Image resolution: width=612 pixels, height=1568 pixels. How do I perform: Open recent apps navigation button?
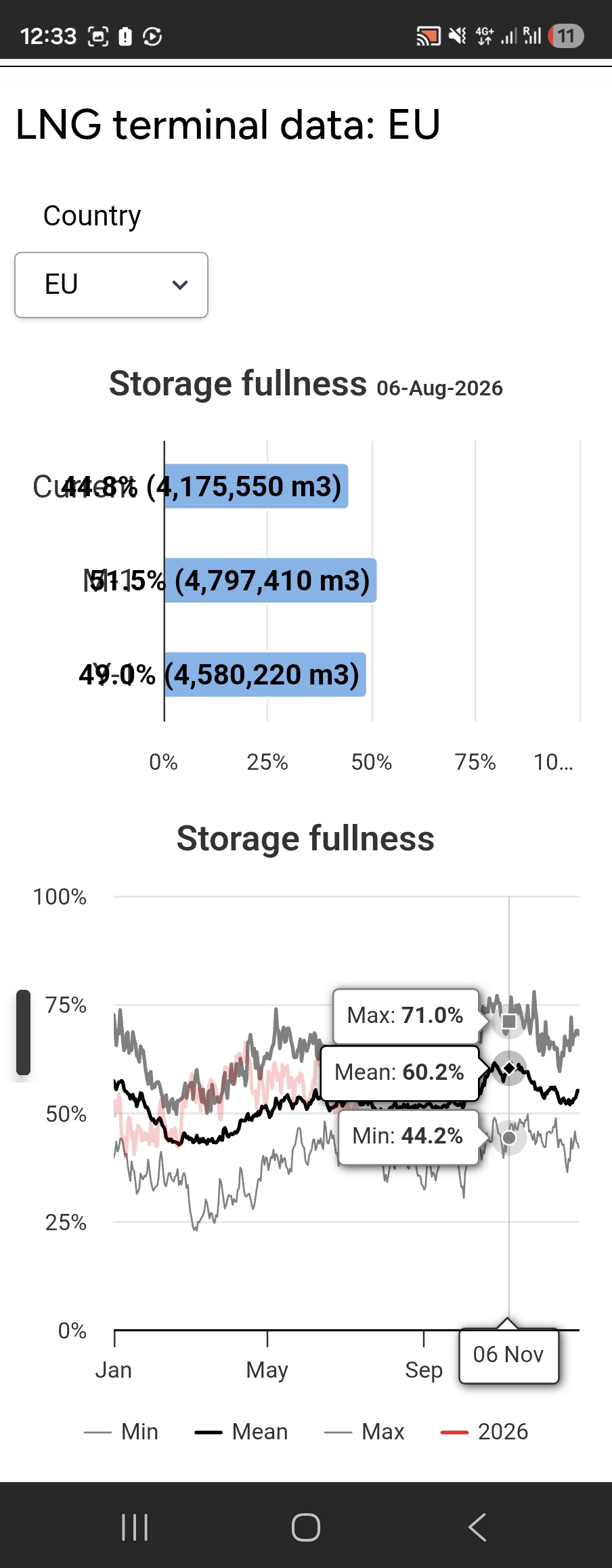(x=135, y=1527)
